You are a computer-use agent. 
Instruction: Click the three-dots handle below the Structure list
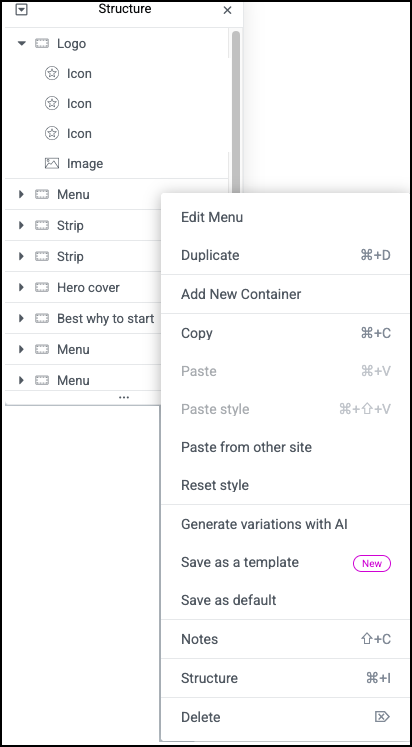coord(124,397)
